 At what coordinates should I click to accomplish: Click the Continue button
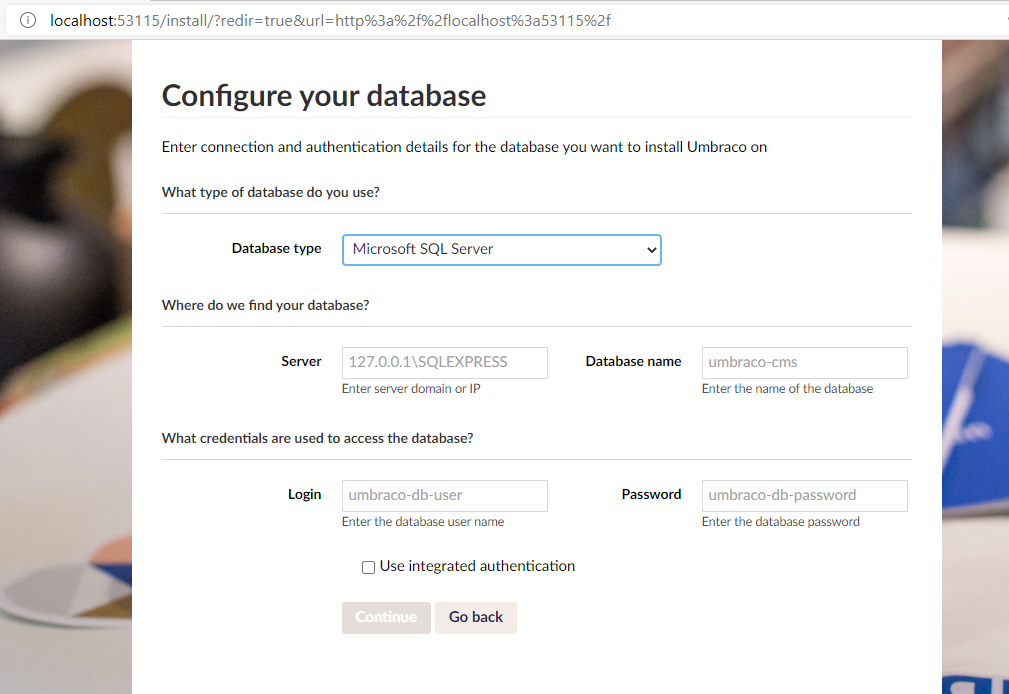386,617
